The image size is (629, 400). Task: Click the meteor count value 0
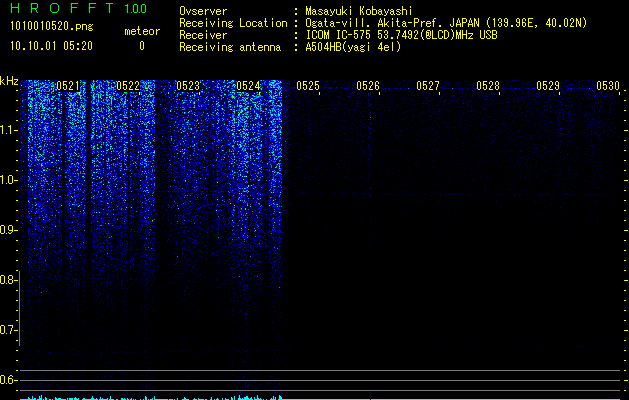(x=142, y=46)
